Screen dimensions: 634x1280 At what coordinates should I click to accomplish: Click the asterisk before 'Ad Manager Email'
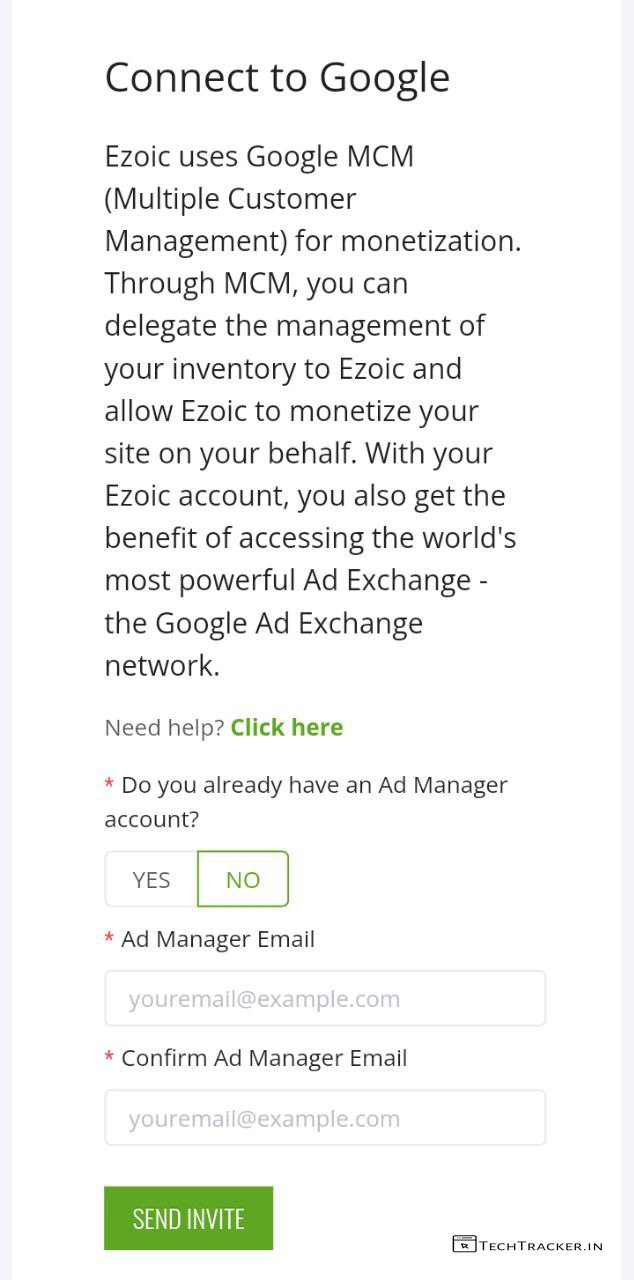109,939
